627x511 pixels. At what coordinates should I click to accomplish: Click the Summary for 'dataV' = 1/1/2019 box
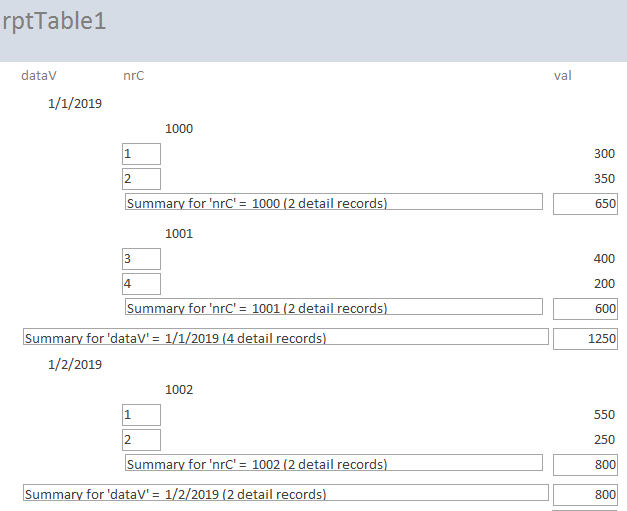(286, 337)
